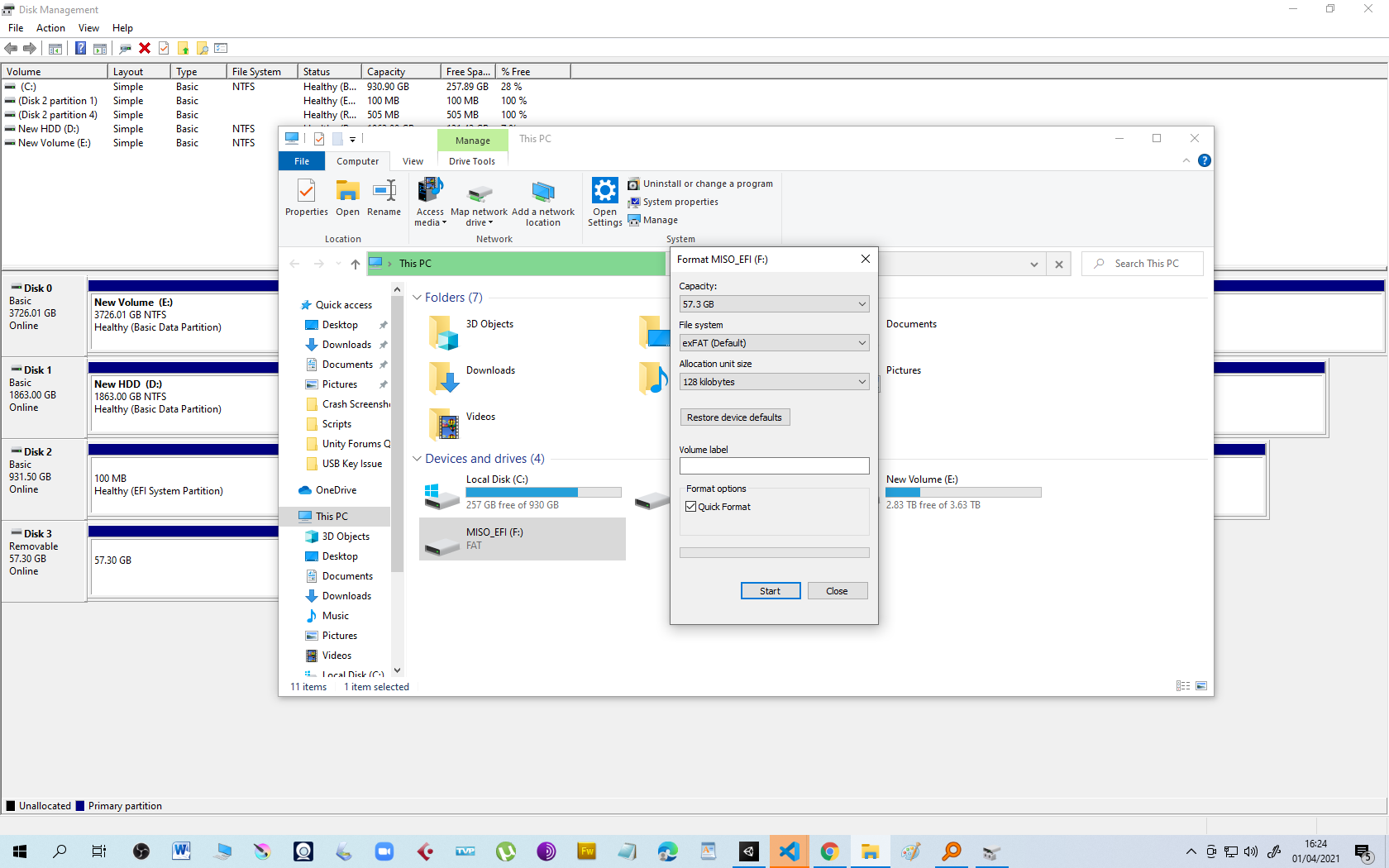Collapse the Folders (7) group

(x=417, y=298)
